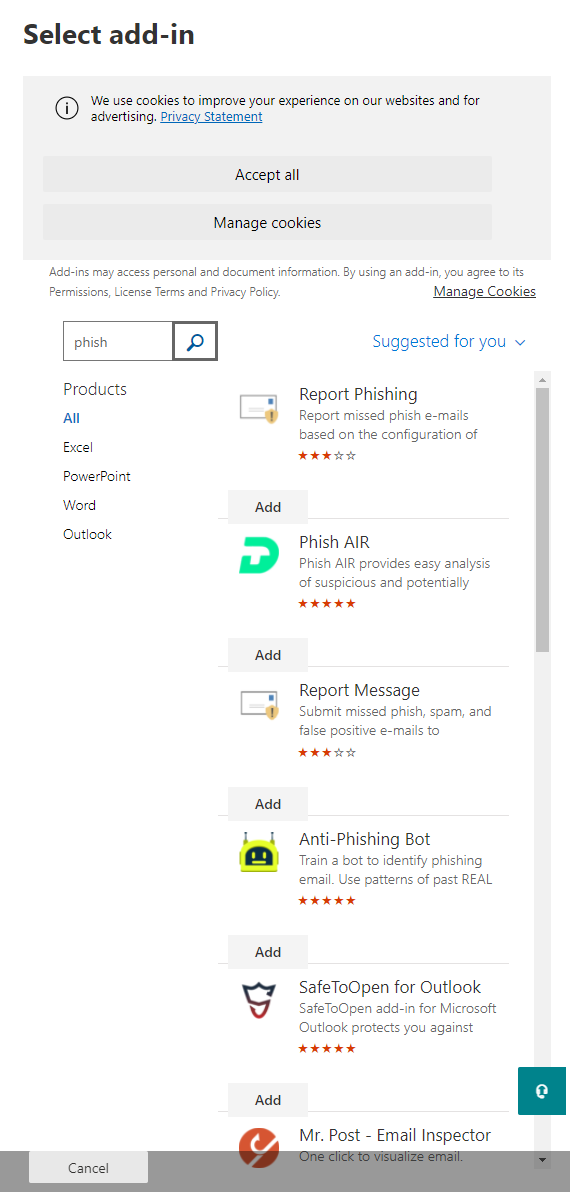Click the search field containing phish
The height and width of the screenshot is (1192, 570).
pyautogui.click(x=119, y=341)
